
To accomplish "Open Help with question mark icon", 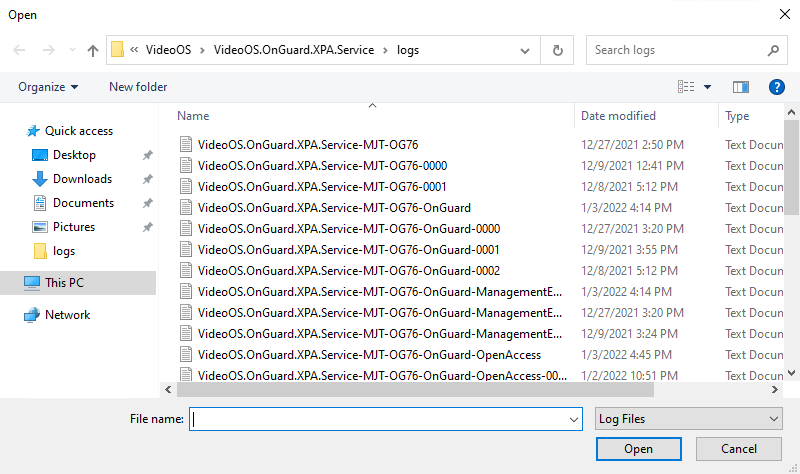I will 777,87.
